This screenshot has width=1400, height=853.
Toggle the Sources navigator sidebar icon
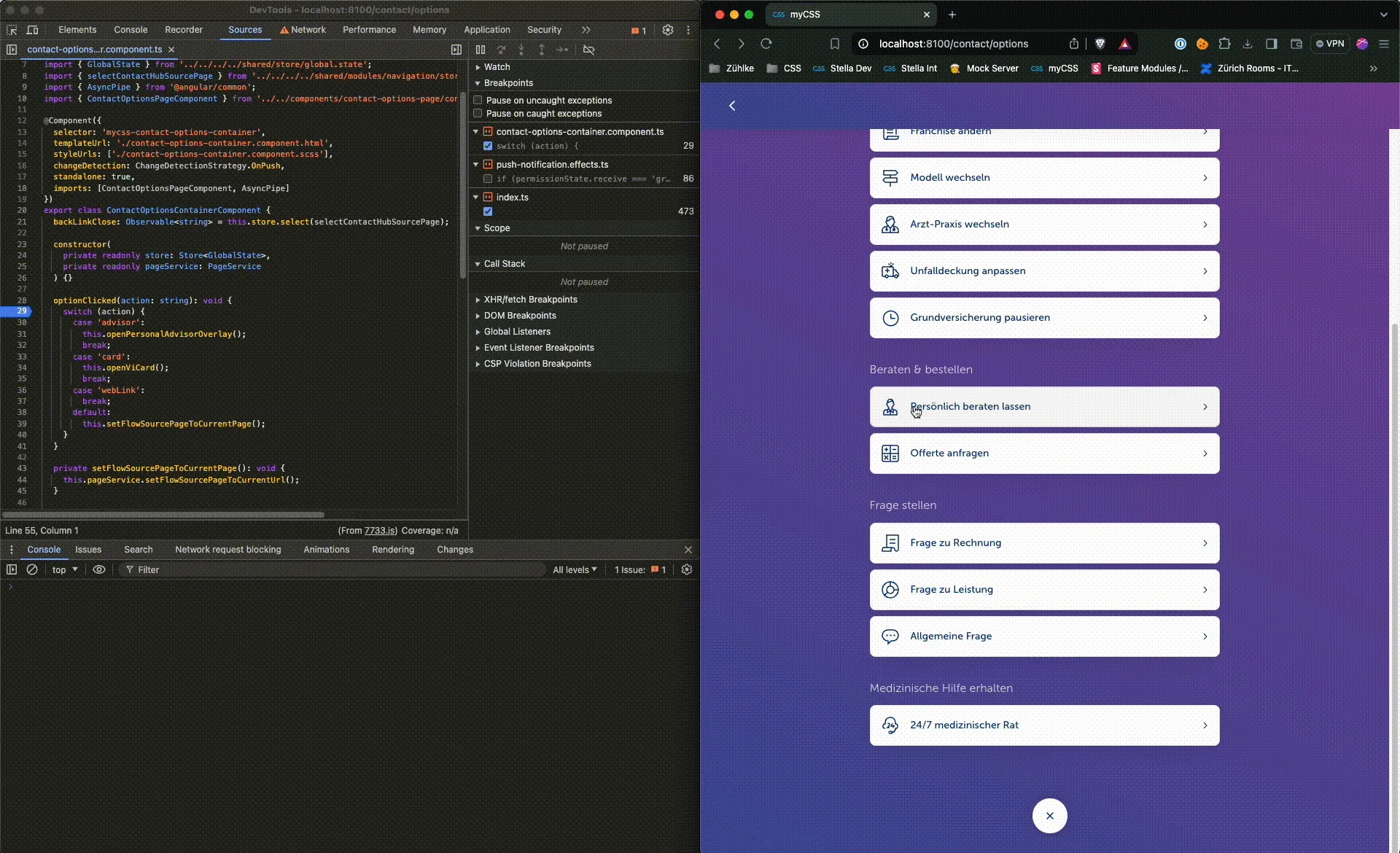(12, 50)
